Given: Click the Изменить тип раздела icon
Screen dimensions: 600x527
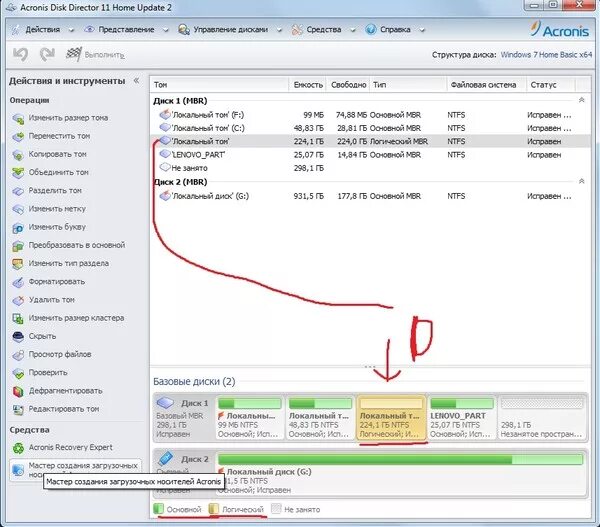Looking at the screenshot, I should pos(18,264).
